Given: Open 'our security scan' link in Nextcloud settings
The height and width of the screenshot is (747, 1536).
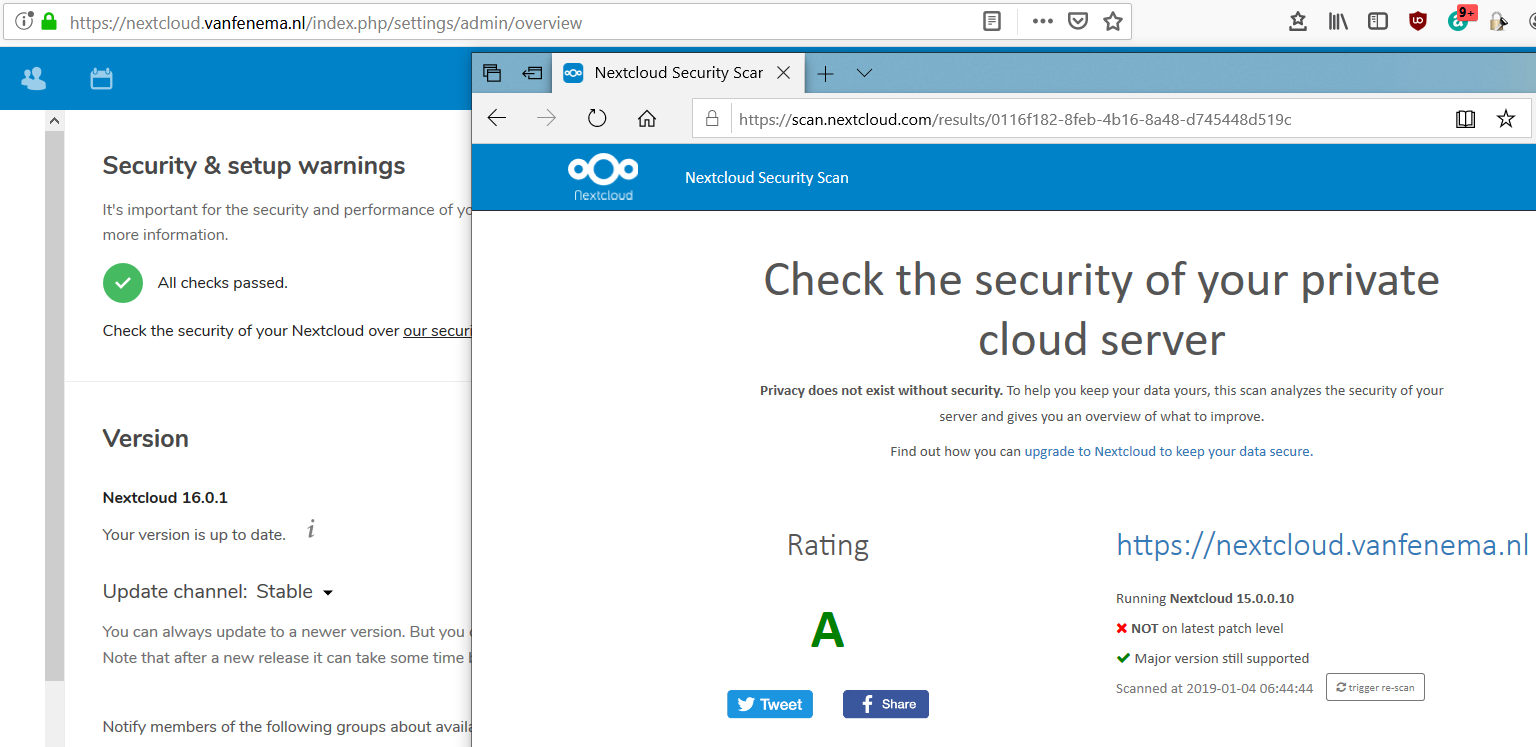Looking at the screenshot, I should (437, 331).
